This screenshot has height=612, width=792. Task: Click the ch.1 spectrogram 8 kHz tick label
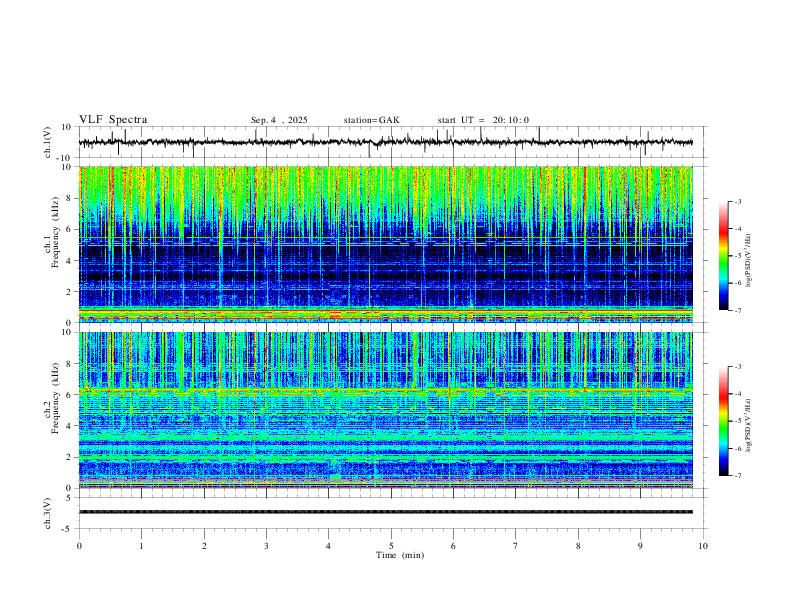tap(68, 198)
